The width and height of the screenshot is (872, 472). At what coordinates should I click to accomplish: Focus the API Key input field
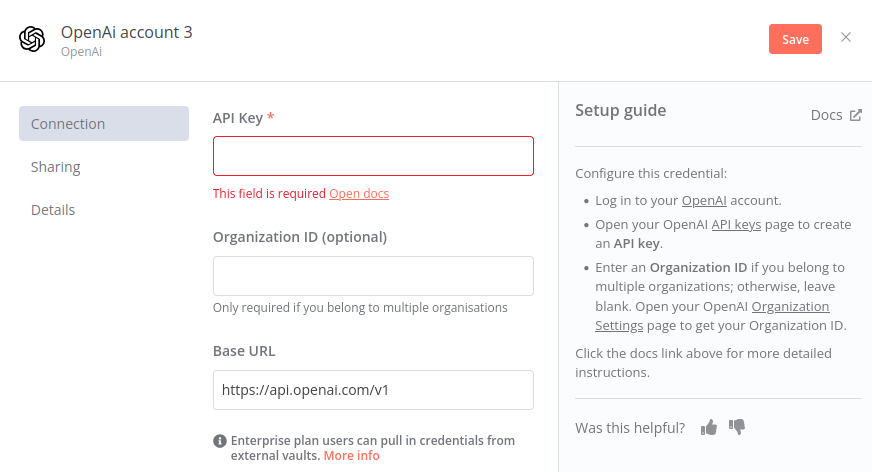373,156
